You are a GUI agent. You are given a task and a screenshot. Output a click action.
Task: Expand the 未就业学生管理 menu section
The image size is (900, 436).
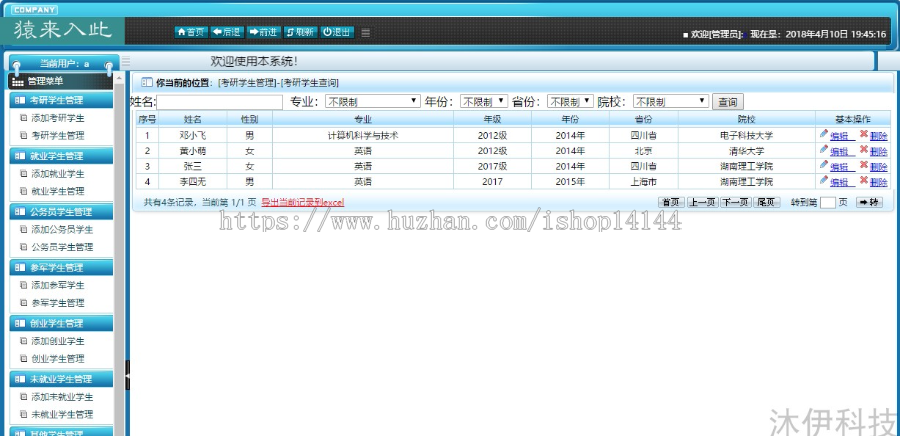[61, 379]
